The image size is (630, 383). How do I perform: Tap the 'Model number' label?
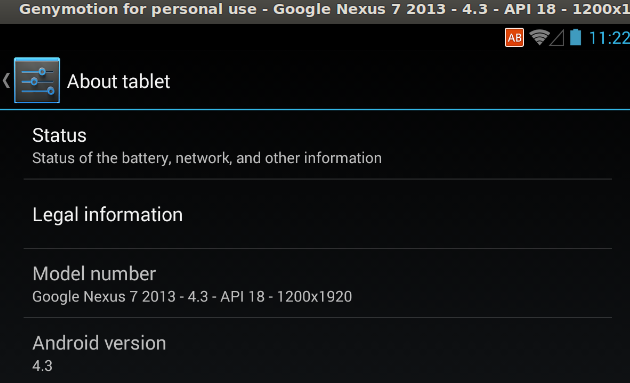point(94,274)
